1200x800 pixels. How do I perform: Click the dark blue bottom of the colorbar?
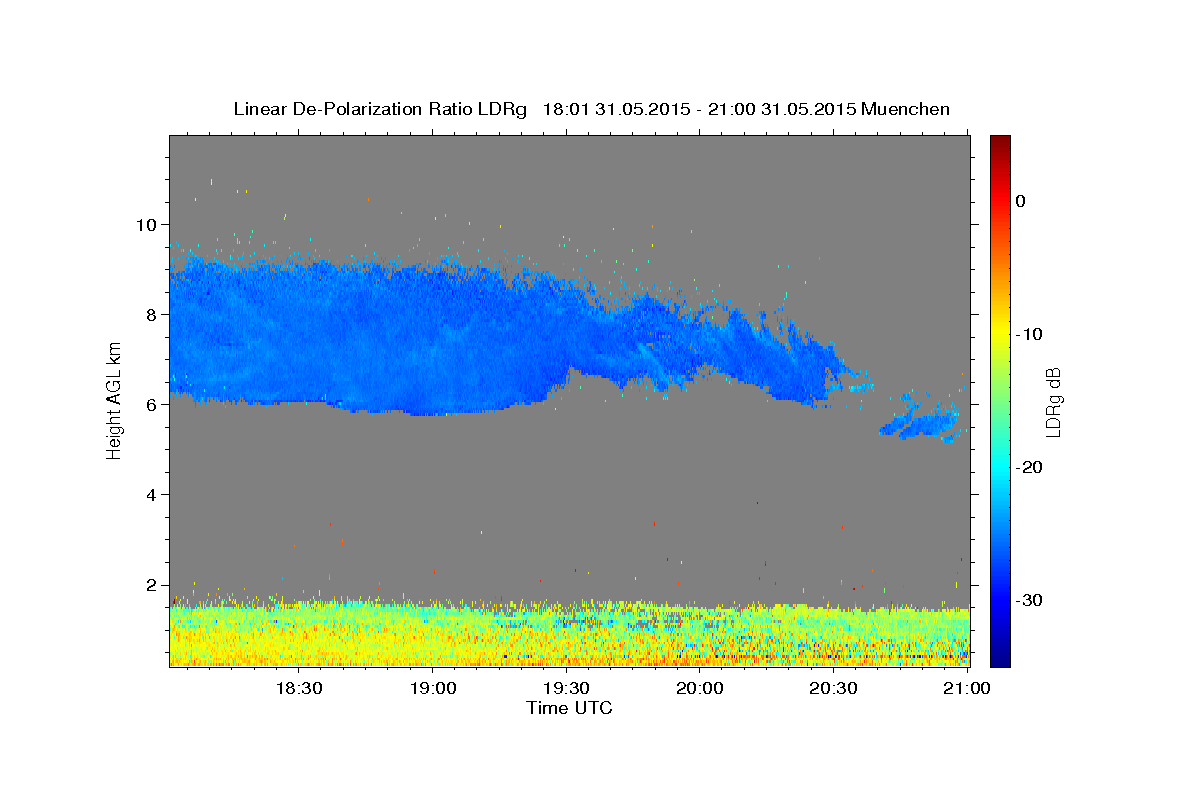coord(1000,655)
